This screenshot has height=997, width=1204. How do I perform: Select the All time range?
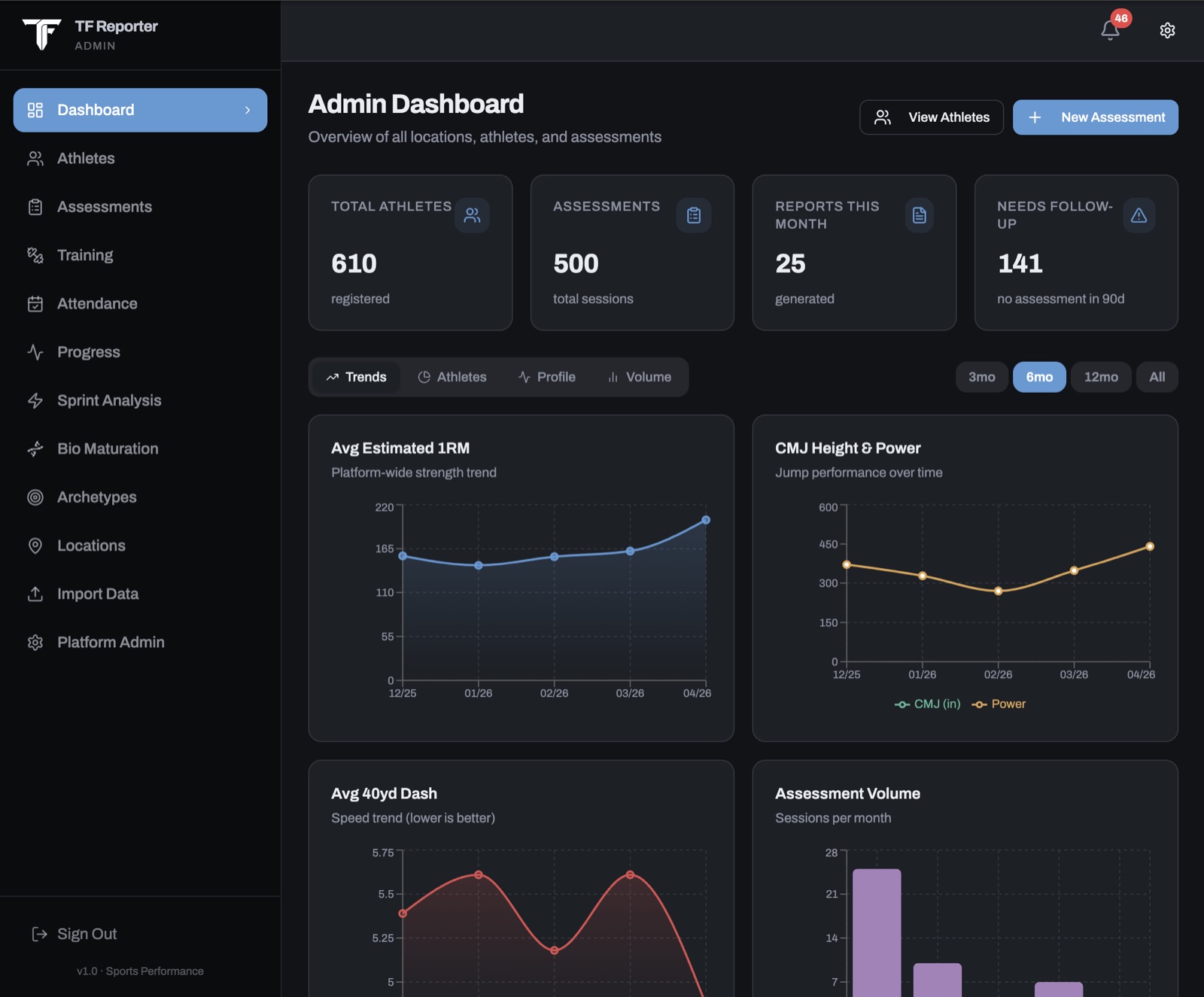tap(1157, 377)
